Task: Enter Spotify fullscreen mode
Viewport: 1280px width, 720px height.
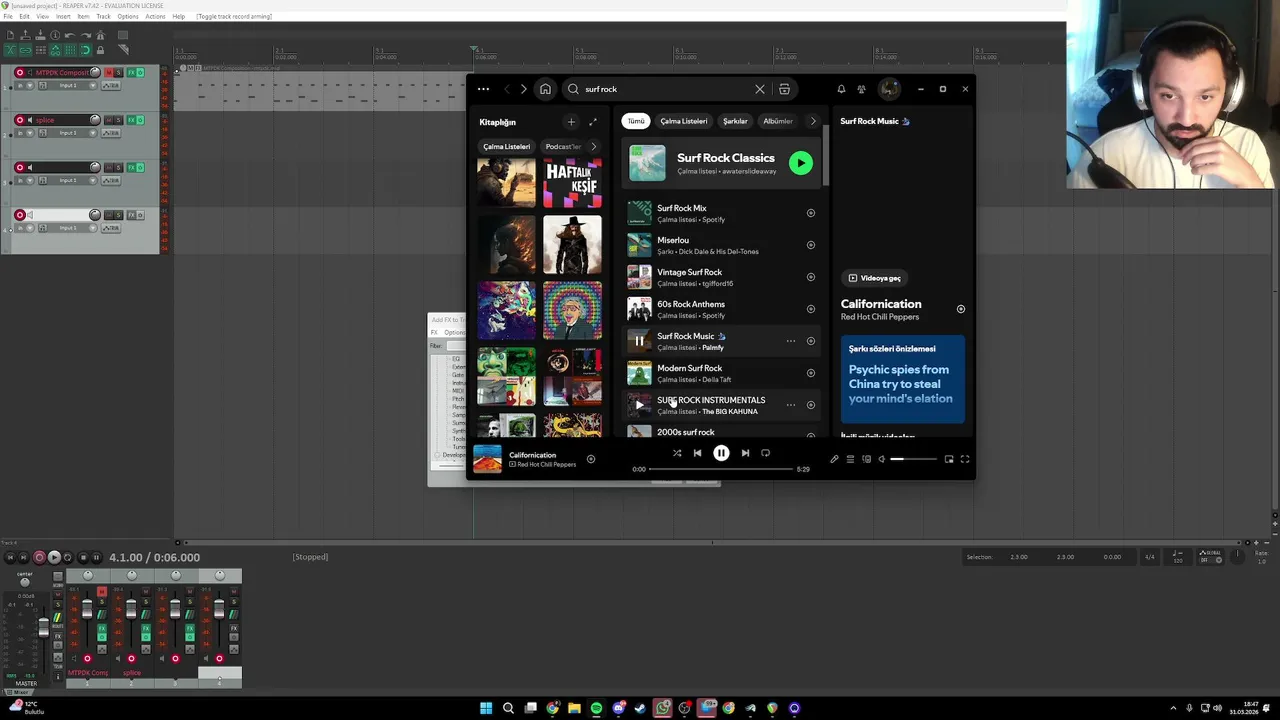Action: 965,459
